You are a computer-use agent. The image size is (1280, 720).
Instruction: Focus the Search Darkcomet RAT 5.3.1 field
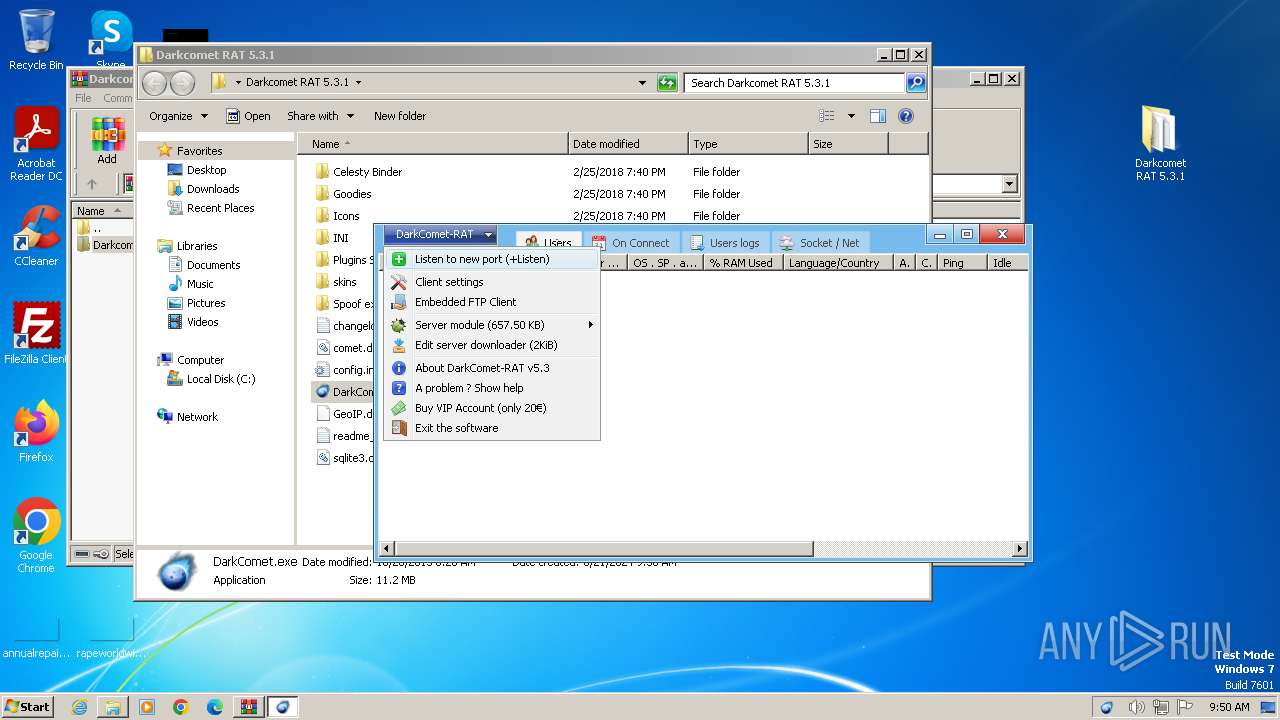795,83
